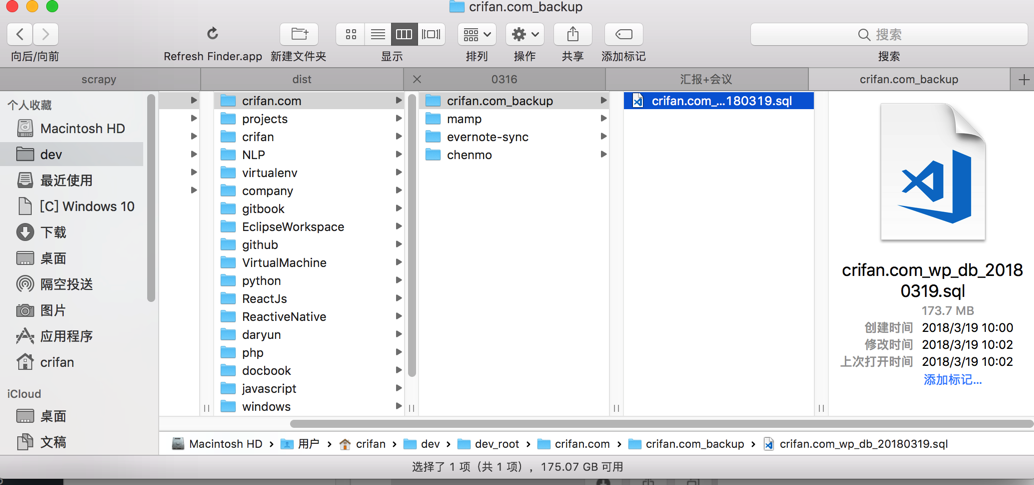Image resolution: width=1034 pixels, height=485 pixels.
Task: Click crifan.com_backup in the path bar
Action: pos(686,444)
